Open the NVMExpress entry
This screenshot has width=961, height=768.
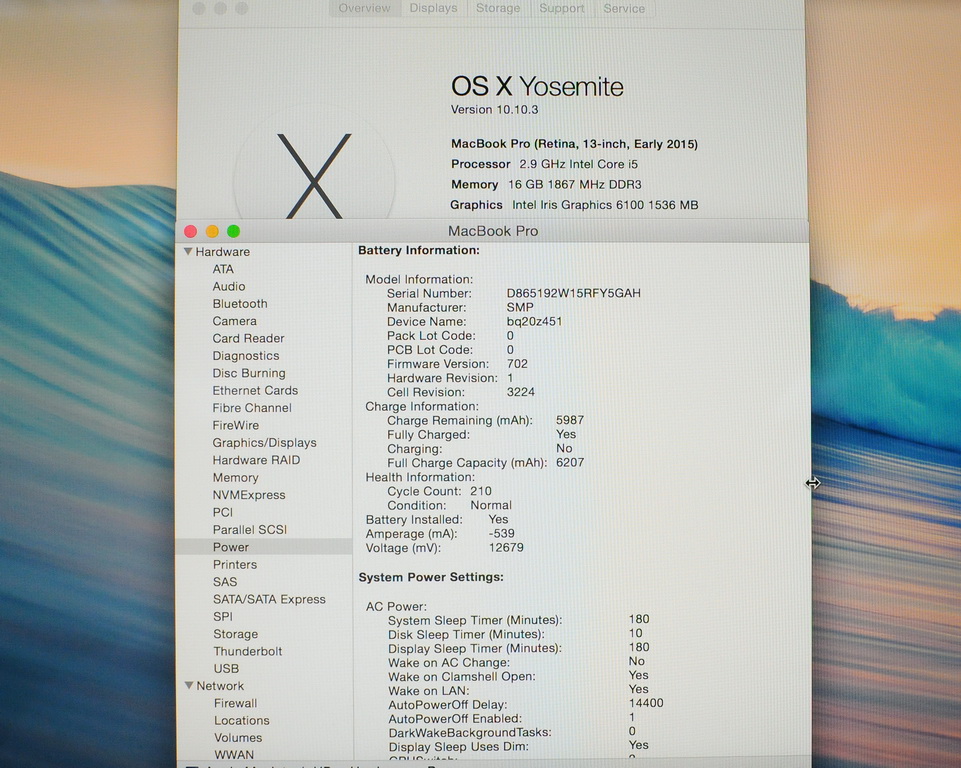click(x=249, y=495)
